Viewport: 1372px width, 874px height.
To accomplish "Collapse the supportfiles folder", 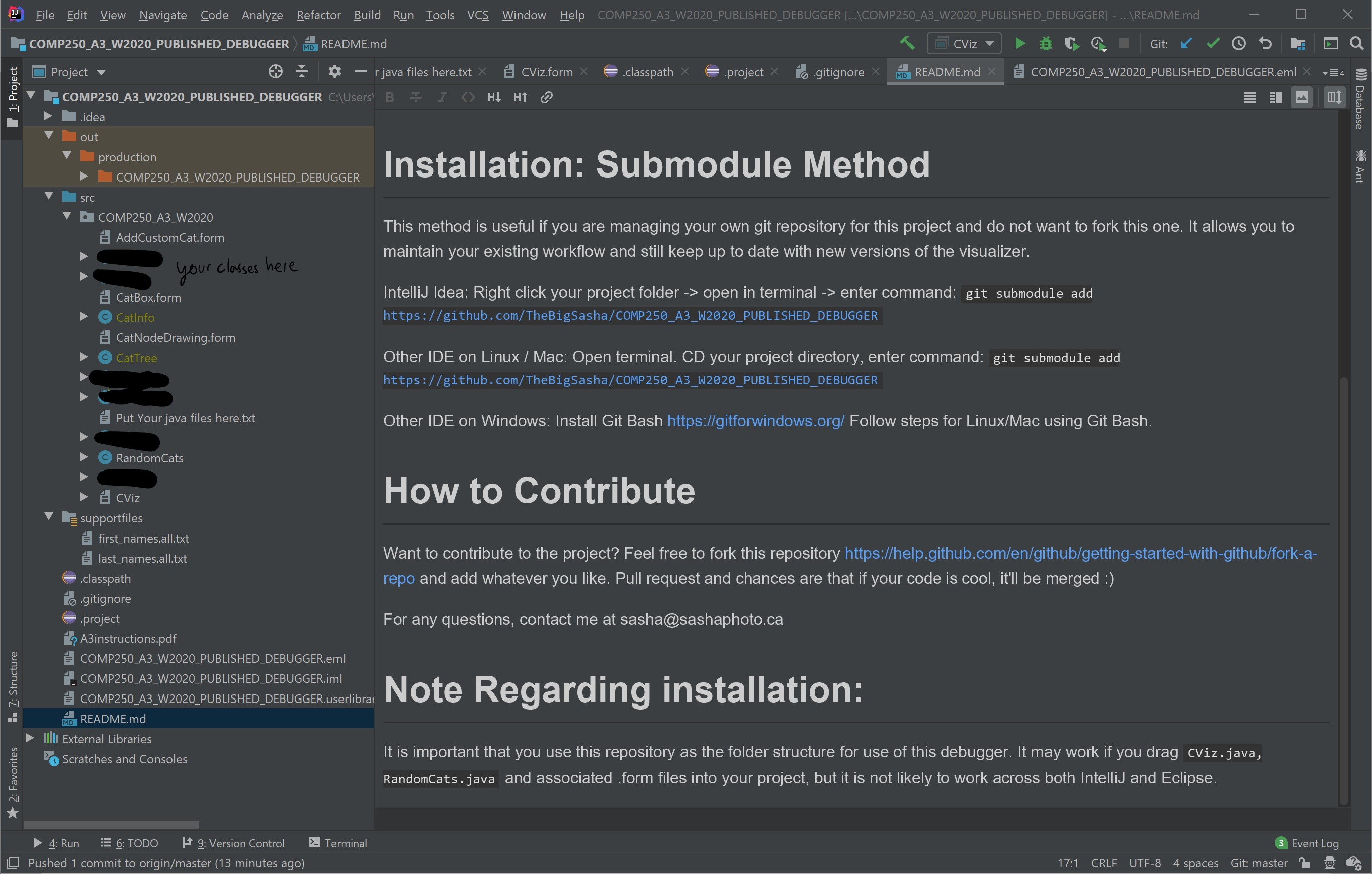I will (x=49, y=517).
